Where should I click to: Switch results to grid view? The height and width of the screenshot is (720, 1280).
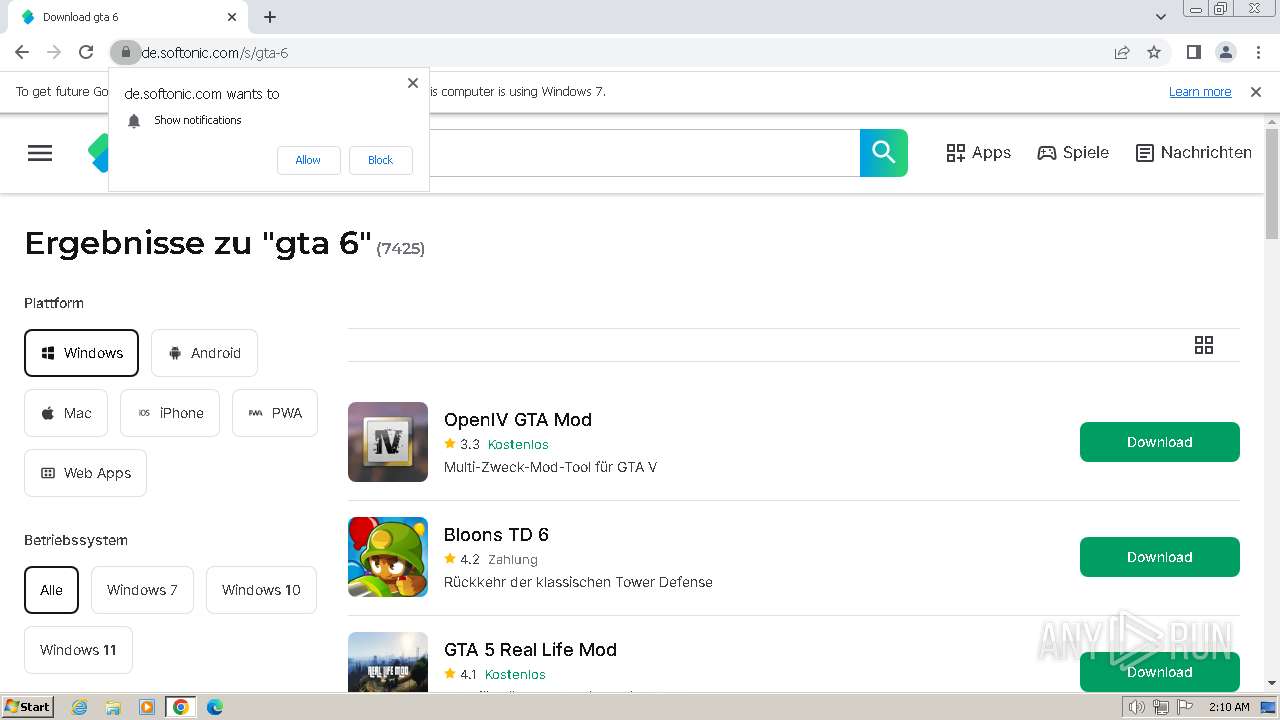(1204, 345)
